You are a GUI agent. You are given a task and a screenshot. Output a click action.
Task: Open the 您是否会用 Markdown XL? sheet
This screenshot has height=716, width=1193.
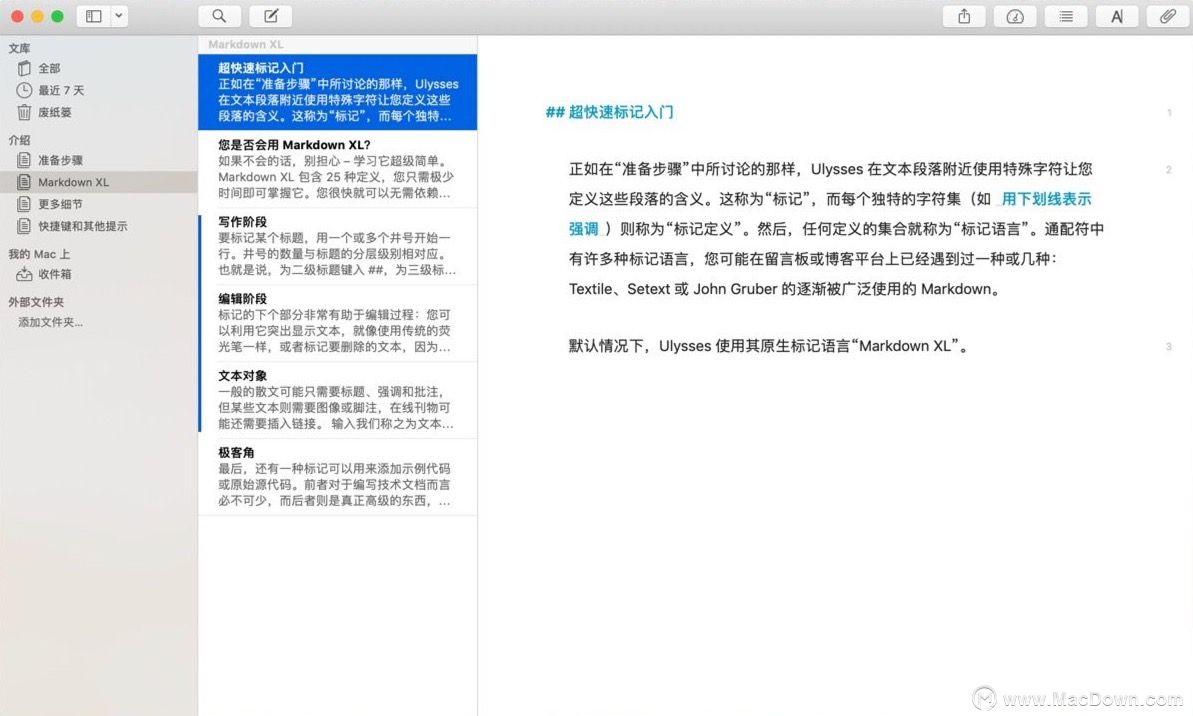pos(338,169)
